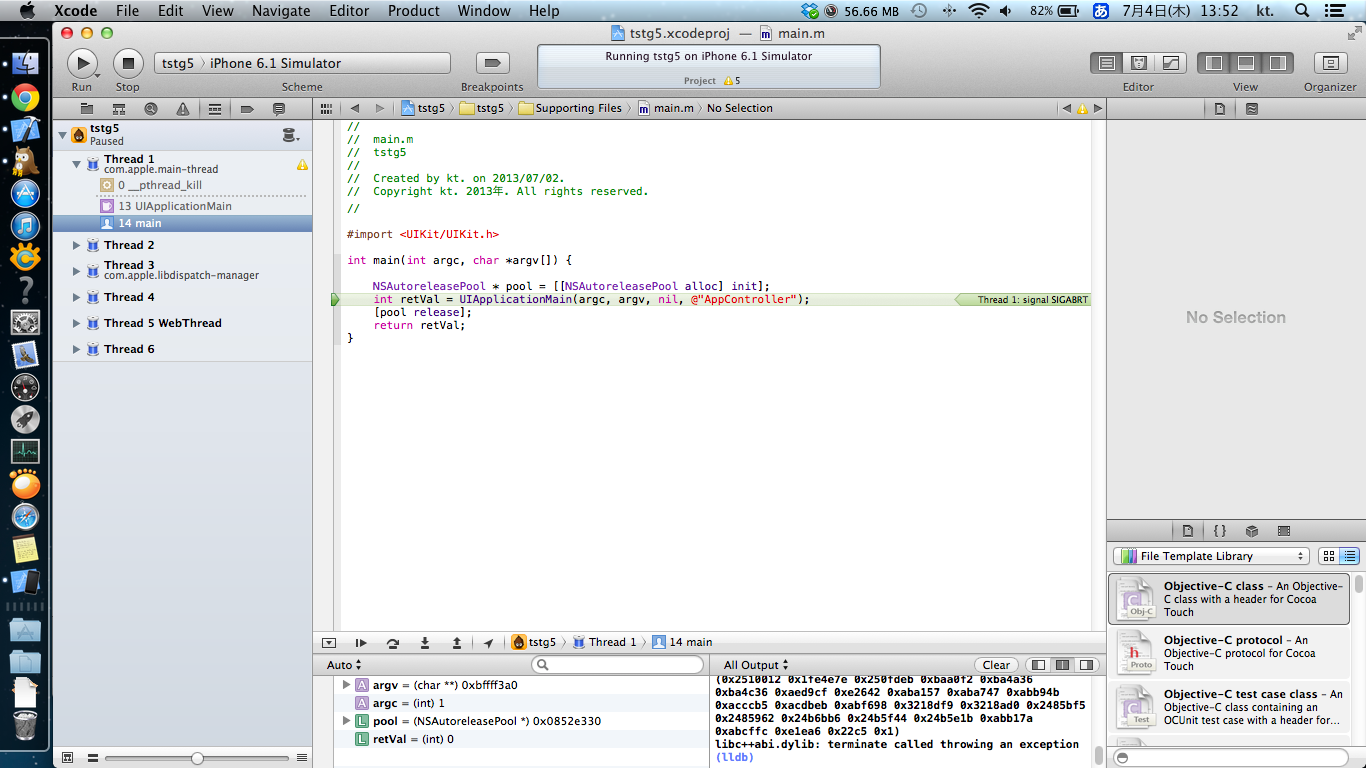Clear the console output
Viewport: 1366px width, 768px height.
coord(996,665)
